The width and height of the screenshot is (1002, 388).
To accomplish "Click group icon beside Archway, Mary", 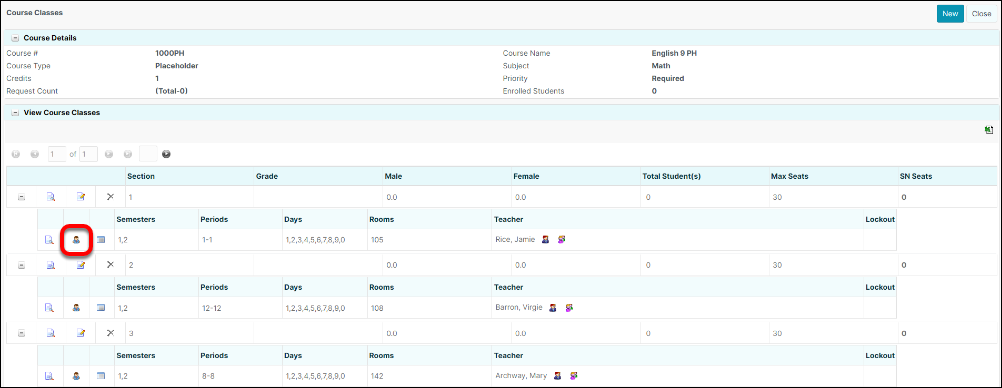I will (x=574, y=376).
